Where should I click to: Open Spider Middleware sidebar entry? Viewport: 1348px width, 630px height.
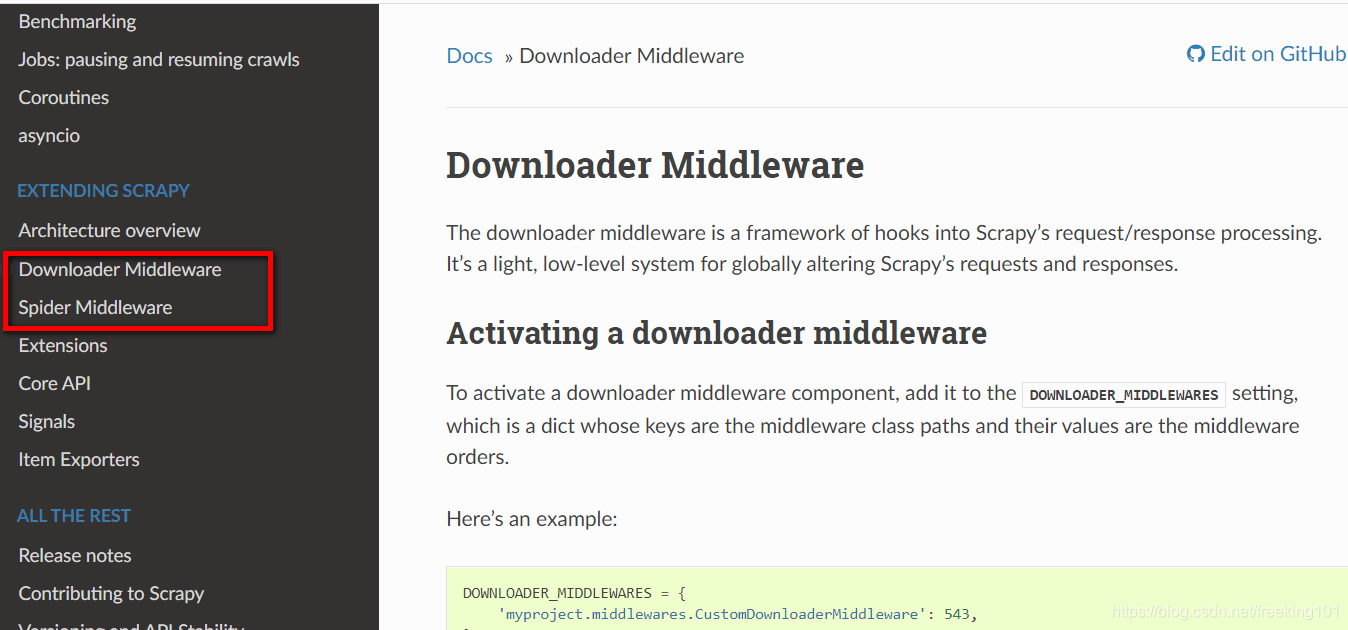(95, 307)
